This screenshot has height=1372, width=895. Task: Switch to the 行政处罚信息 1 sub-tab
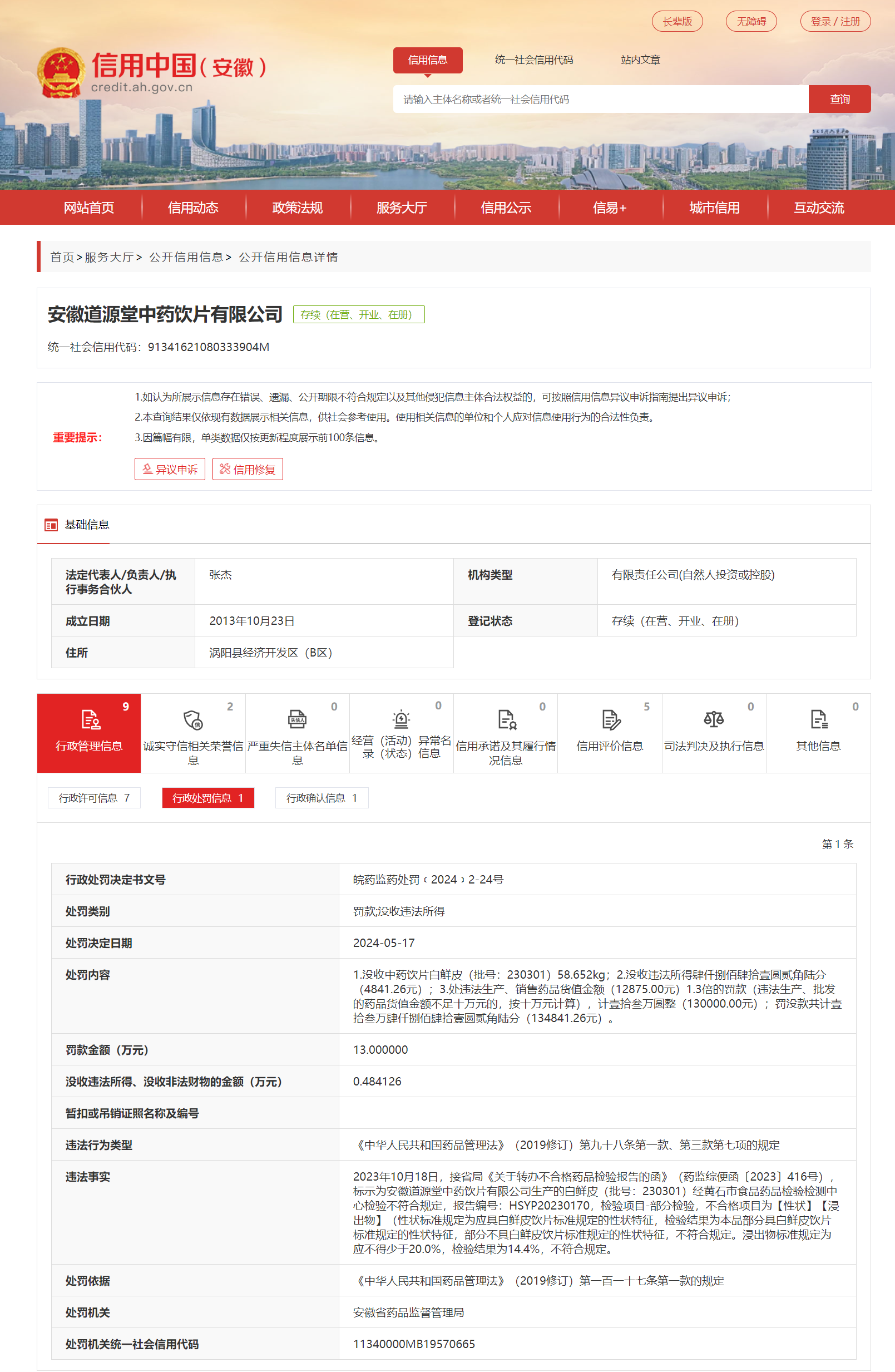coord(208,798)
